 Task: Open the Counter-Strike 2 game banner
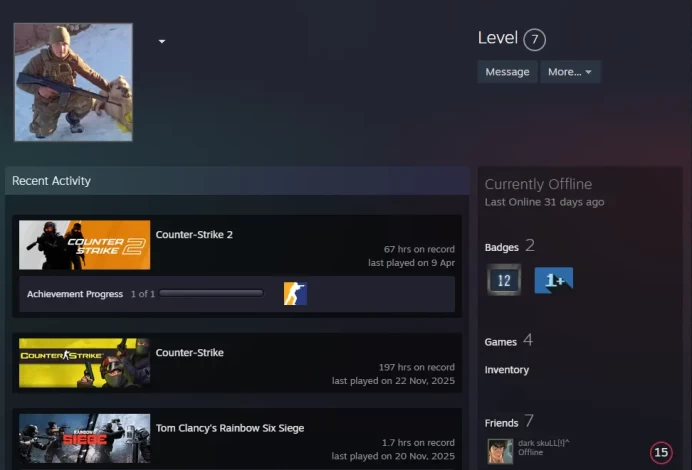tap(84, 245)
